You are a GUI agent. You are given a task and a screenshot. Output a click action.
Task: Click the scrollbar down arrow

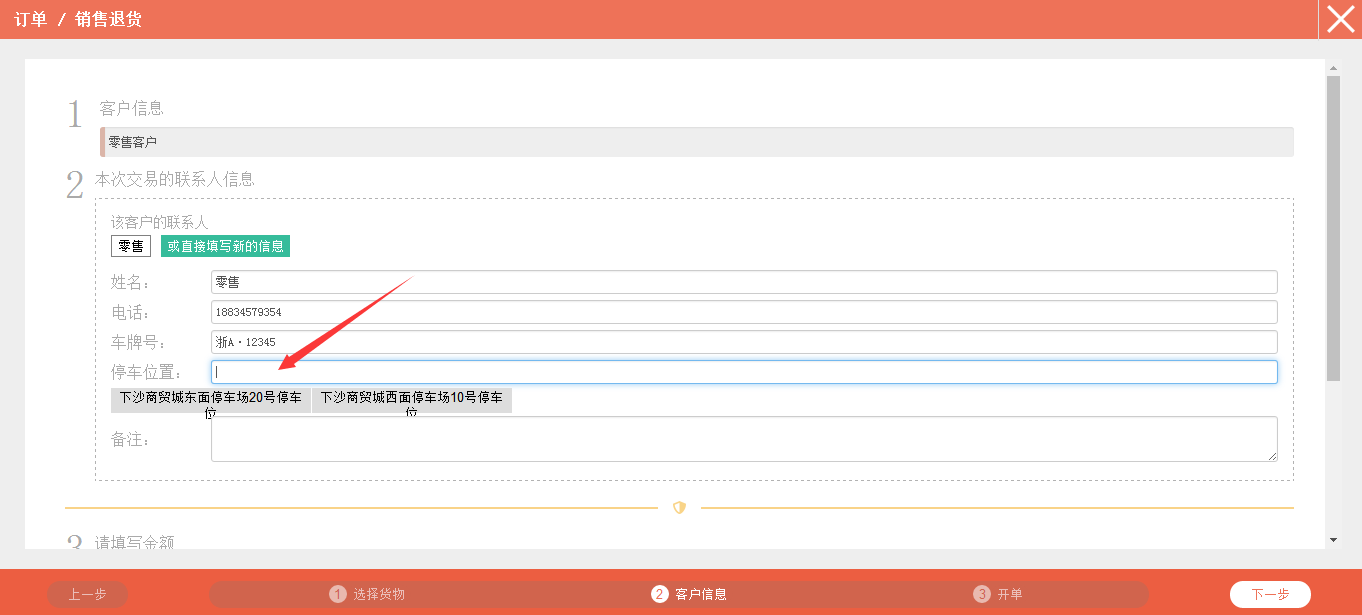tap(1333, 540)
